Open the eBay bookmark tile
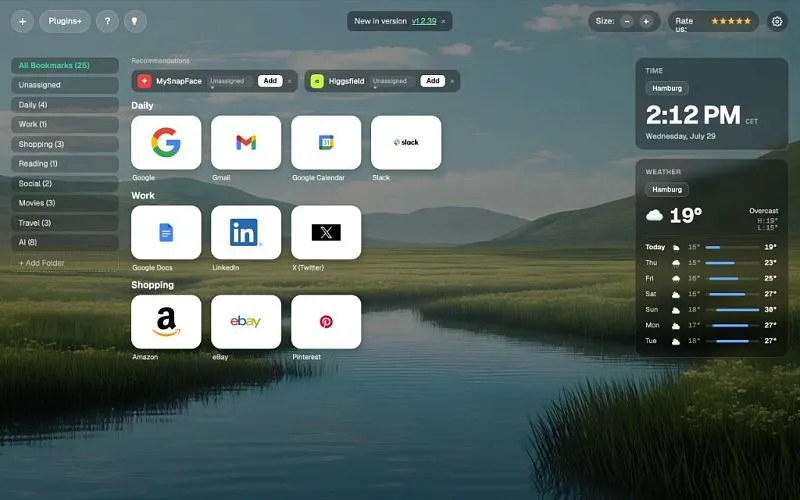The image size is (800, 500). pos(246,322)
